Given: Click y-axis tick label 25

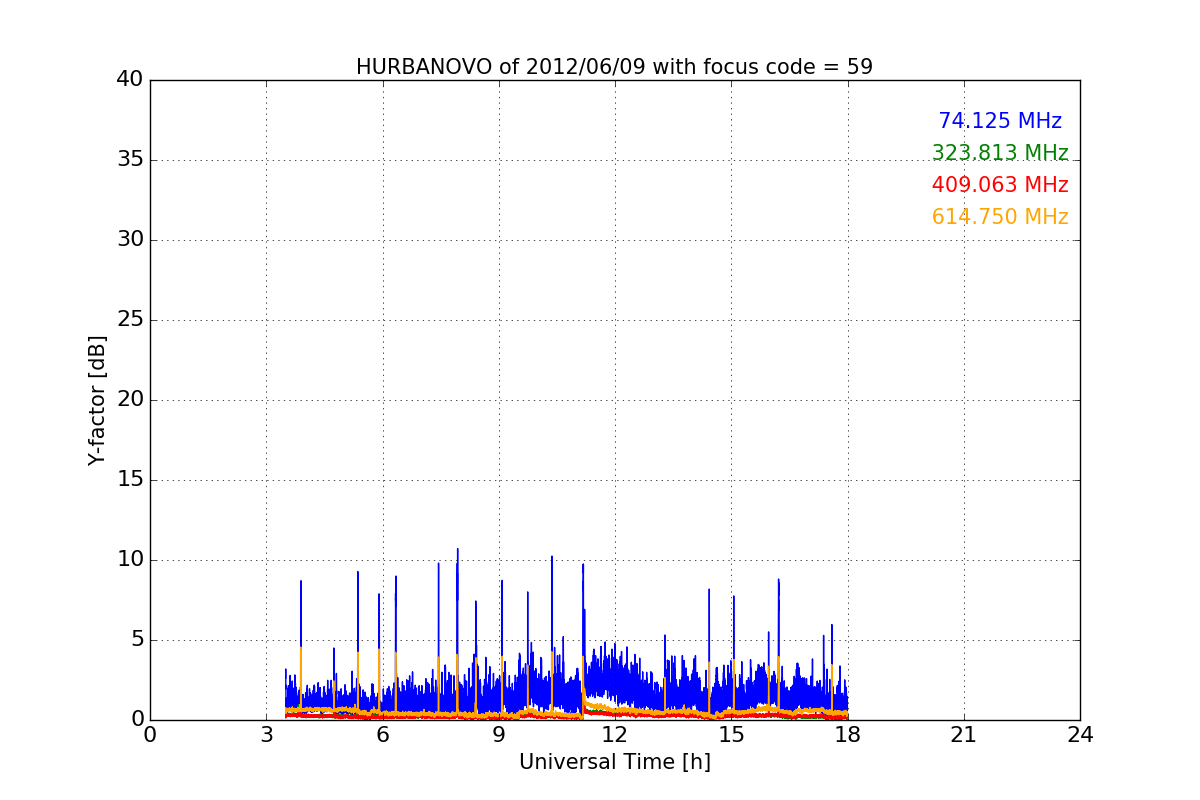Looking at the screenshot, I should [x=130, y=320].
